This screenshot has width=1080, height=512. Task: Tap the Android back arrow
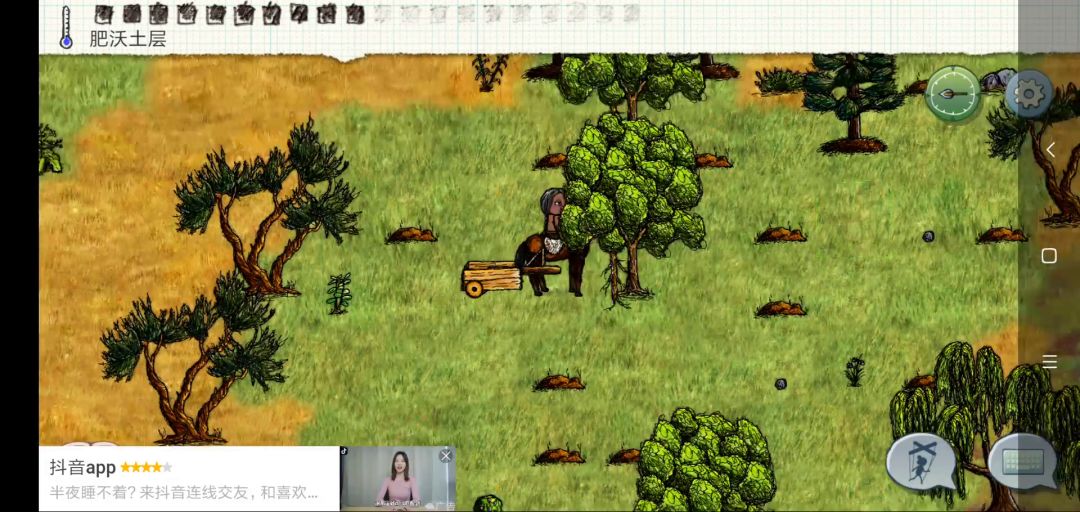click(1050, 150)
